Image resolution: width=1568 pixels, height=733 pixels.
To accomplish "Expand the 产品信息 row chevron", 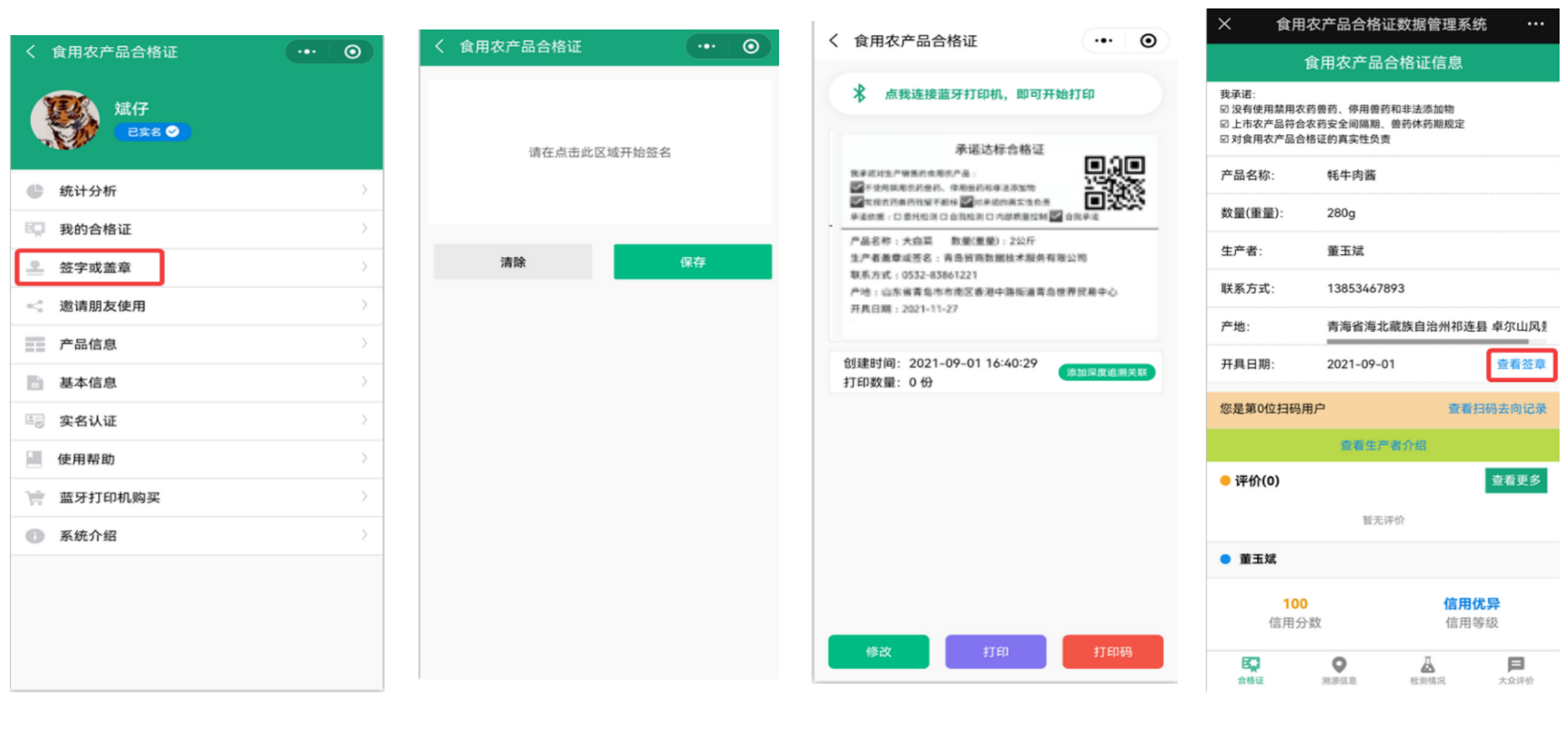I will click(364, 344).
